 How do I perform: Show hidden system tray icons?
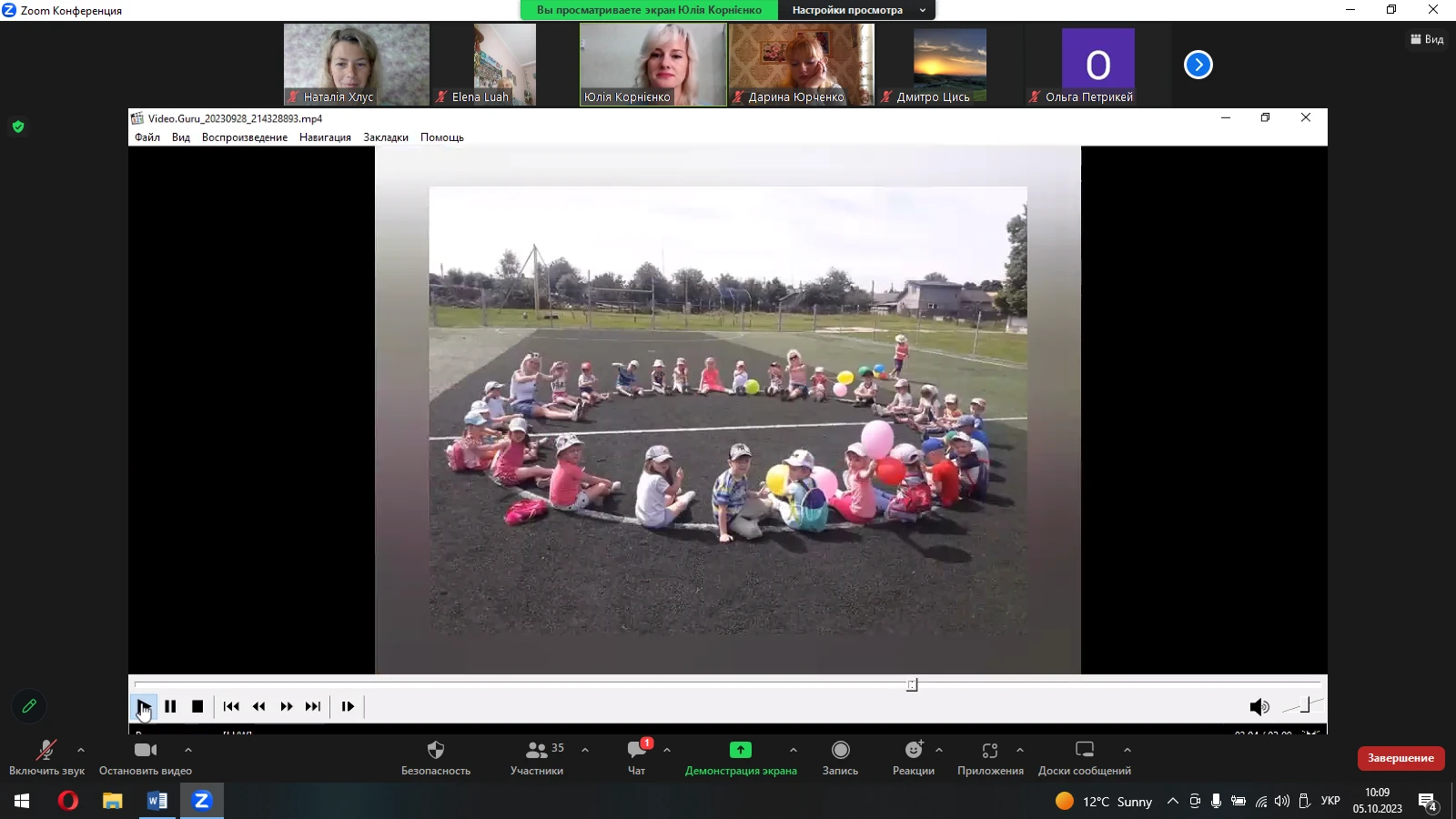click(1173, 801)
